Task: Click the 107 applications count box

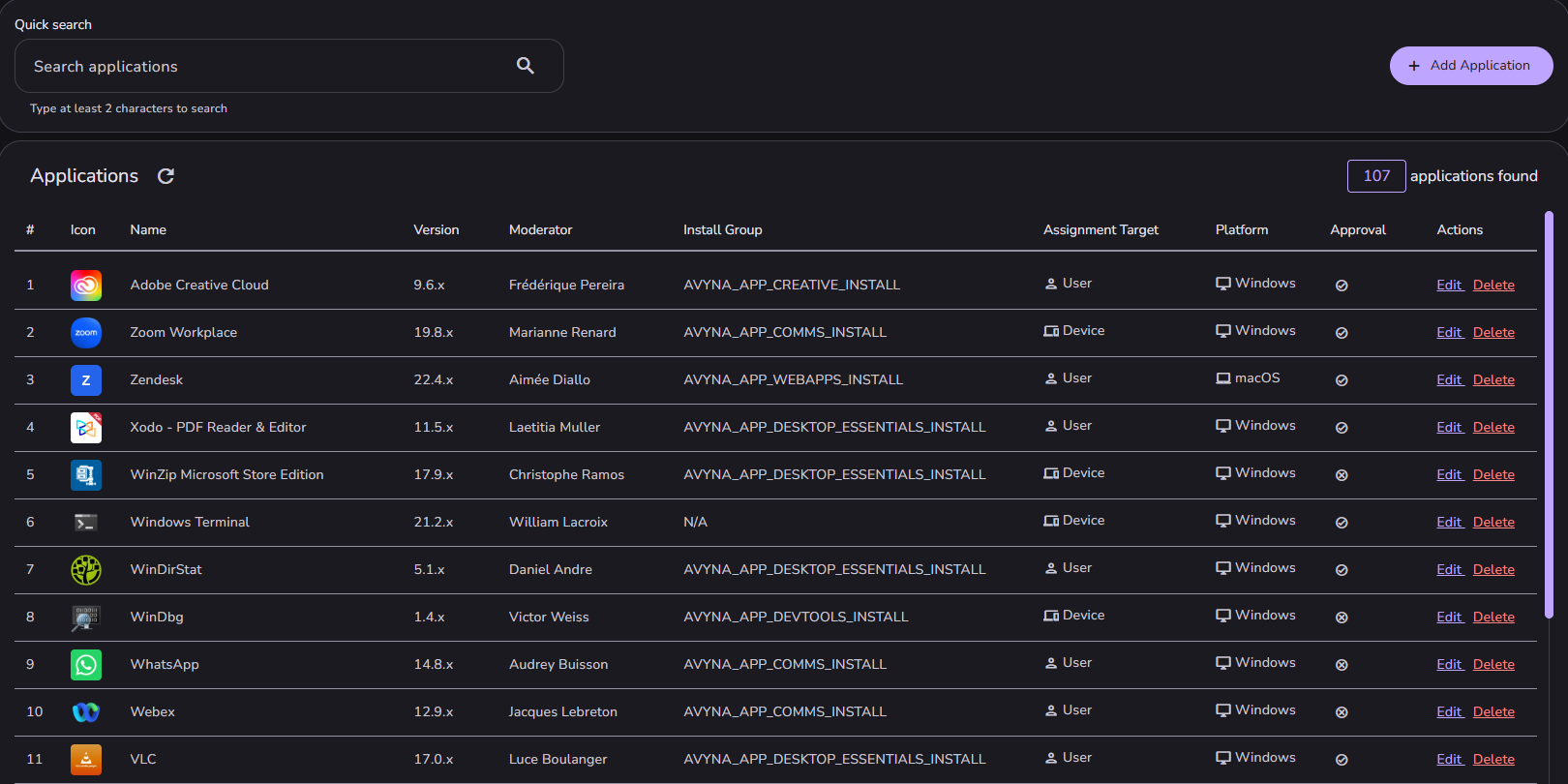Action: coord(1376,176)
